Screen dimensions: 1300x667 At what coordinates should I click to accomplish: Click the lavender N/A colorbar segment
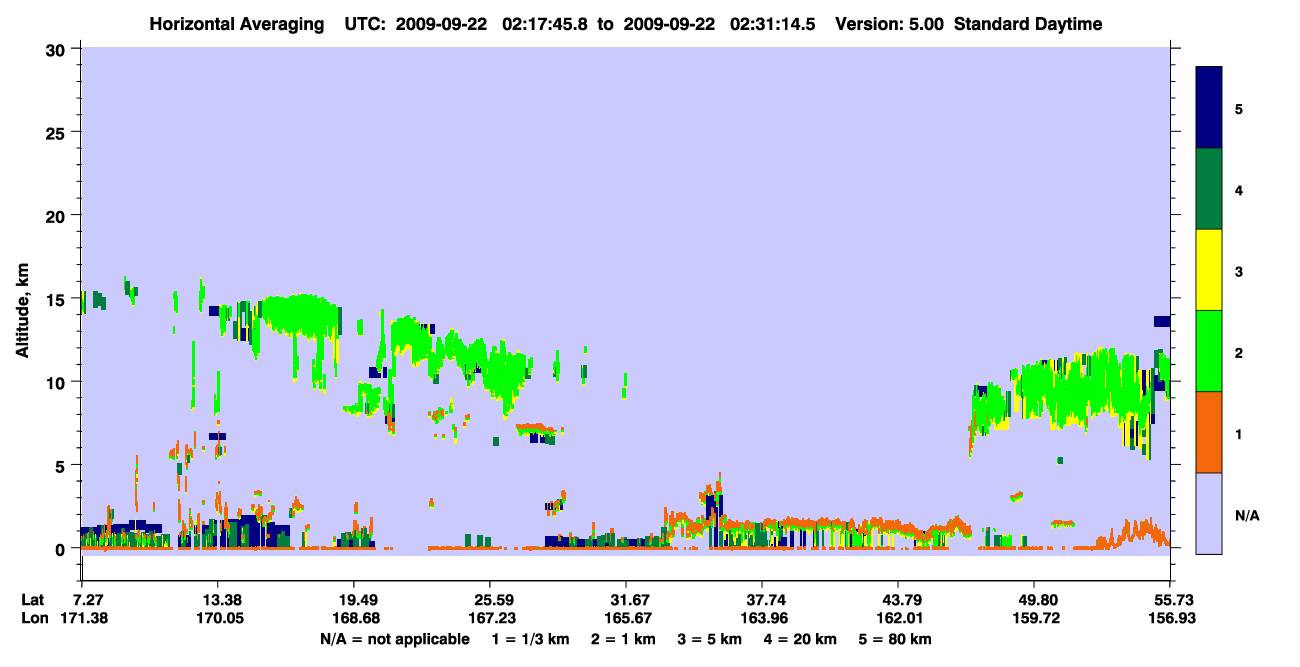click(x=1209, y=513)
